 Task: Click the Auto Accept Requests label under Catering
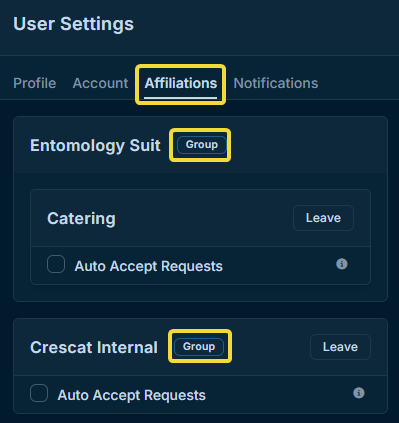click(x=148, y=266)
